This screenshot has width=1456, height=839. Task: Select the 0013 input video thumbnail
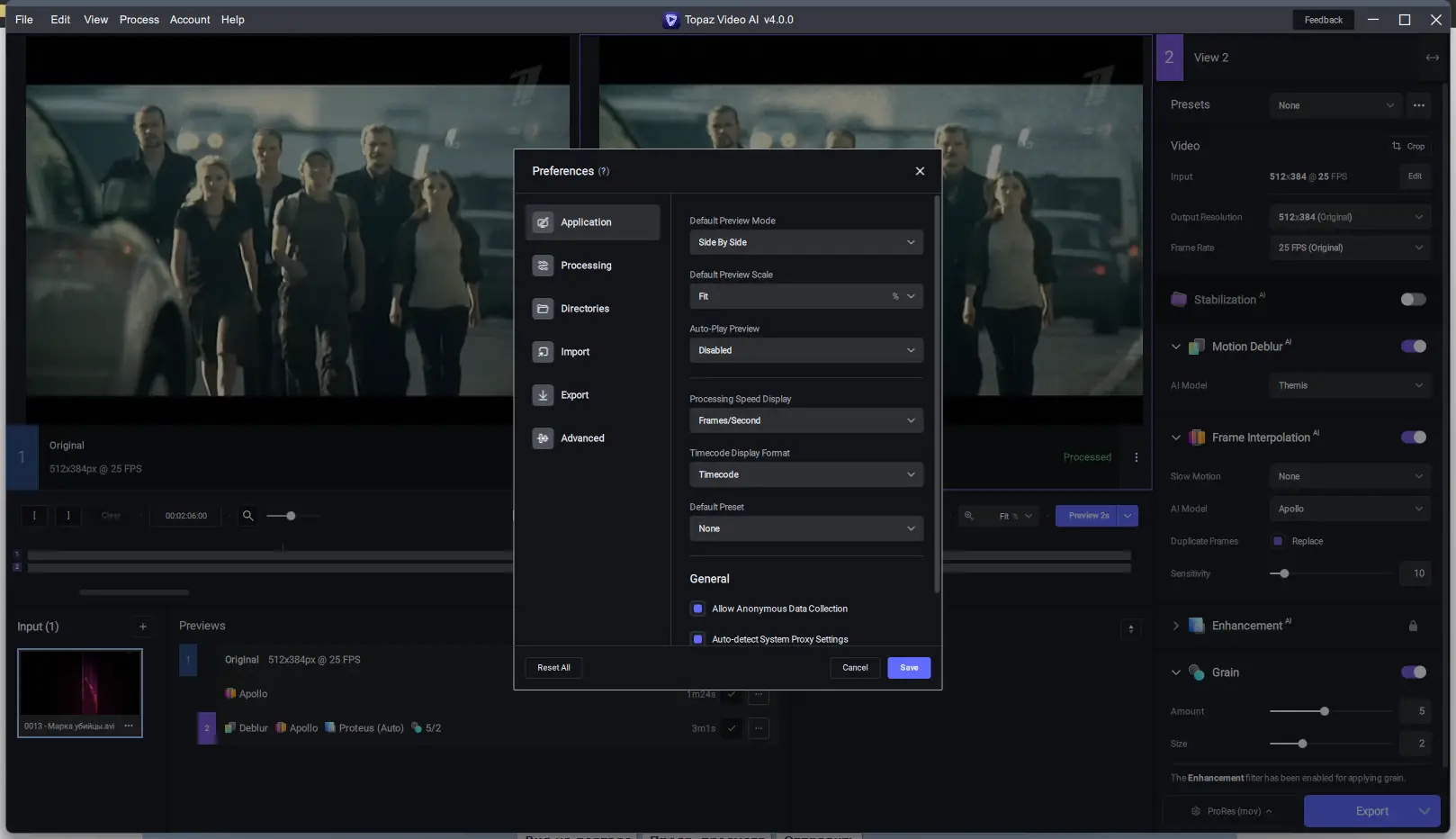tap(80, 692)
